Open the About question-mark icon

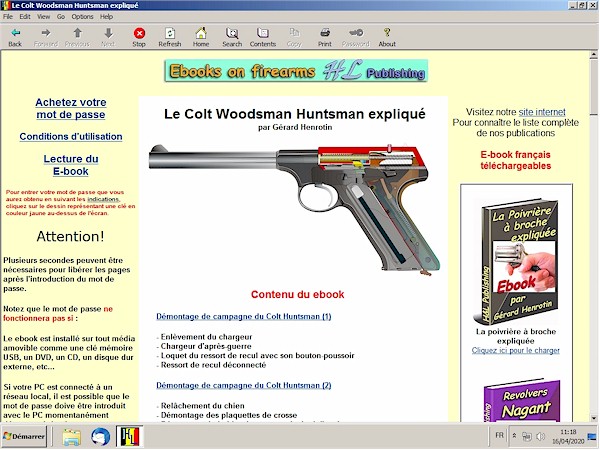tap(387, 37)
